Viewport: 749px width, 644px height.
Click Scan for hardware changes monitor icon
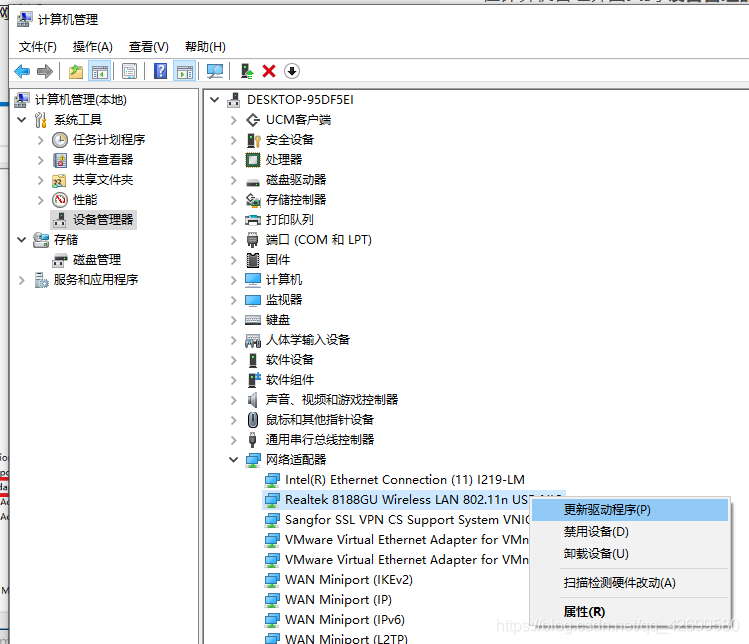coord(214,72)
